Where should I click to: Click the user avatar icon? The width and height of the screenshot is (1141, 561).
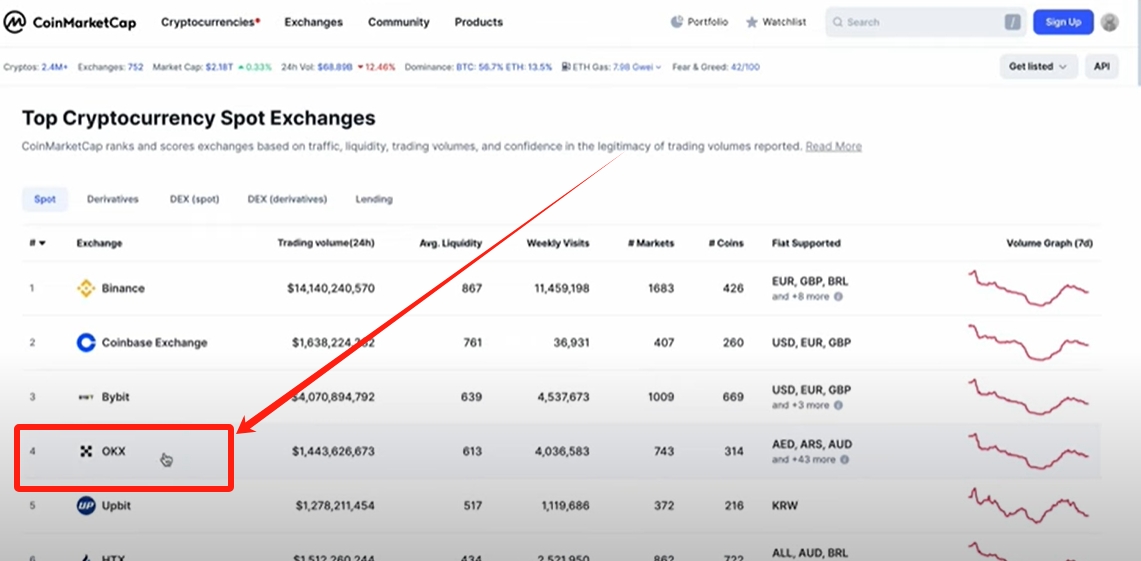tap(1110, 22)
